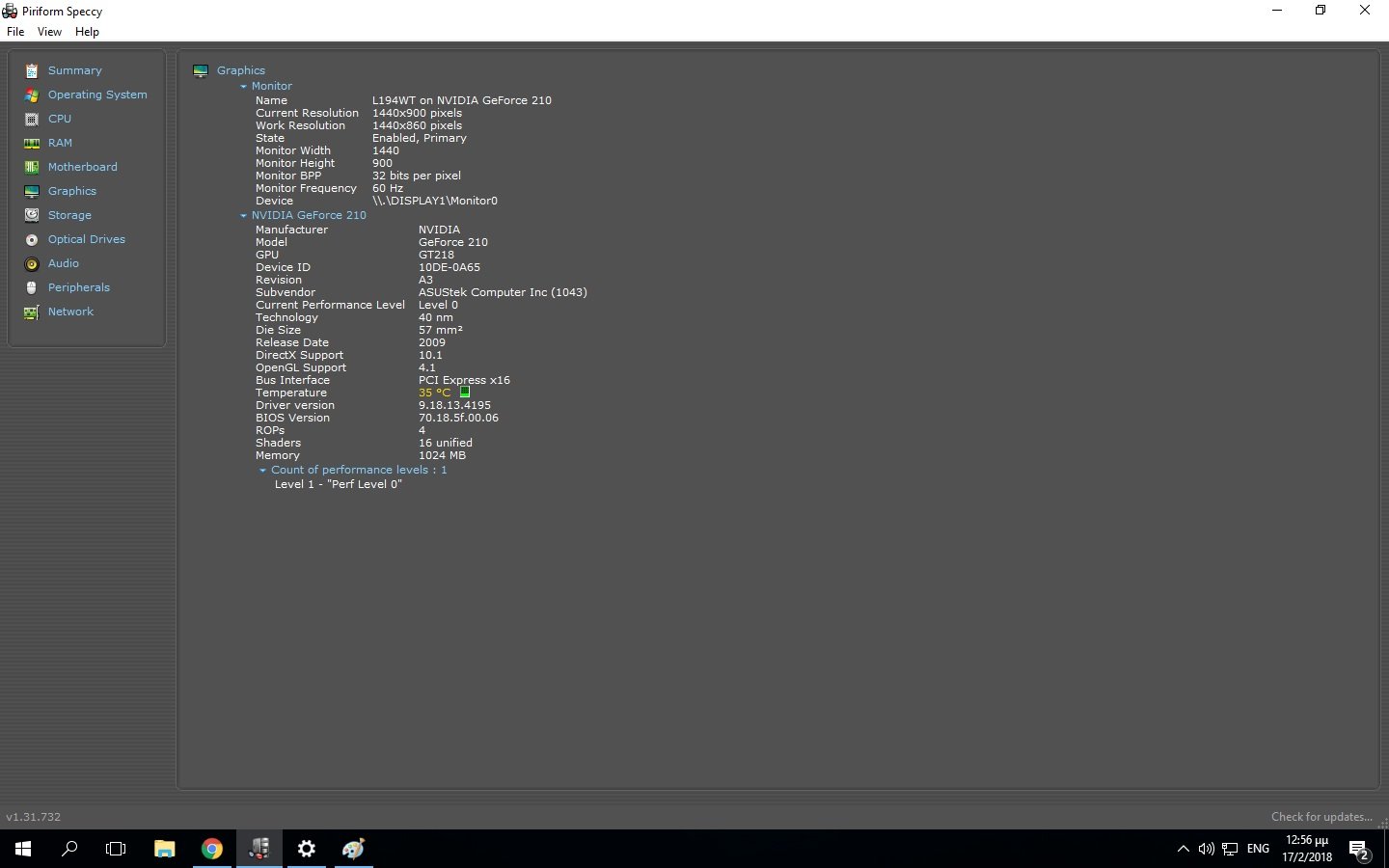
Task: Select Summary in the sidebar
Action: (74, 70)
